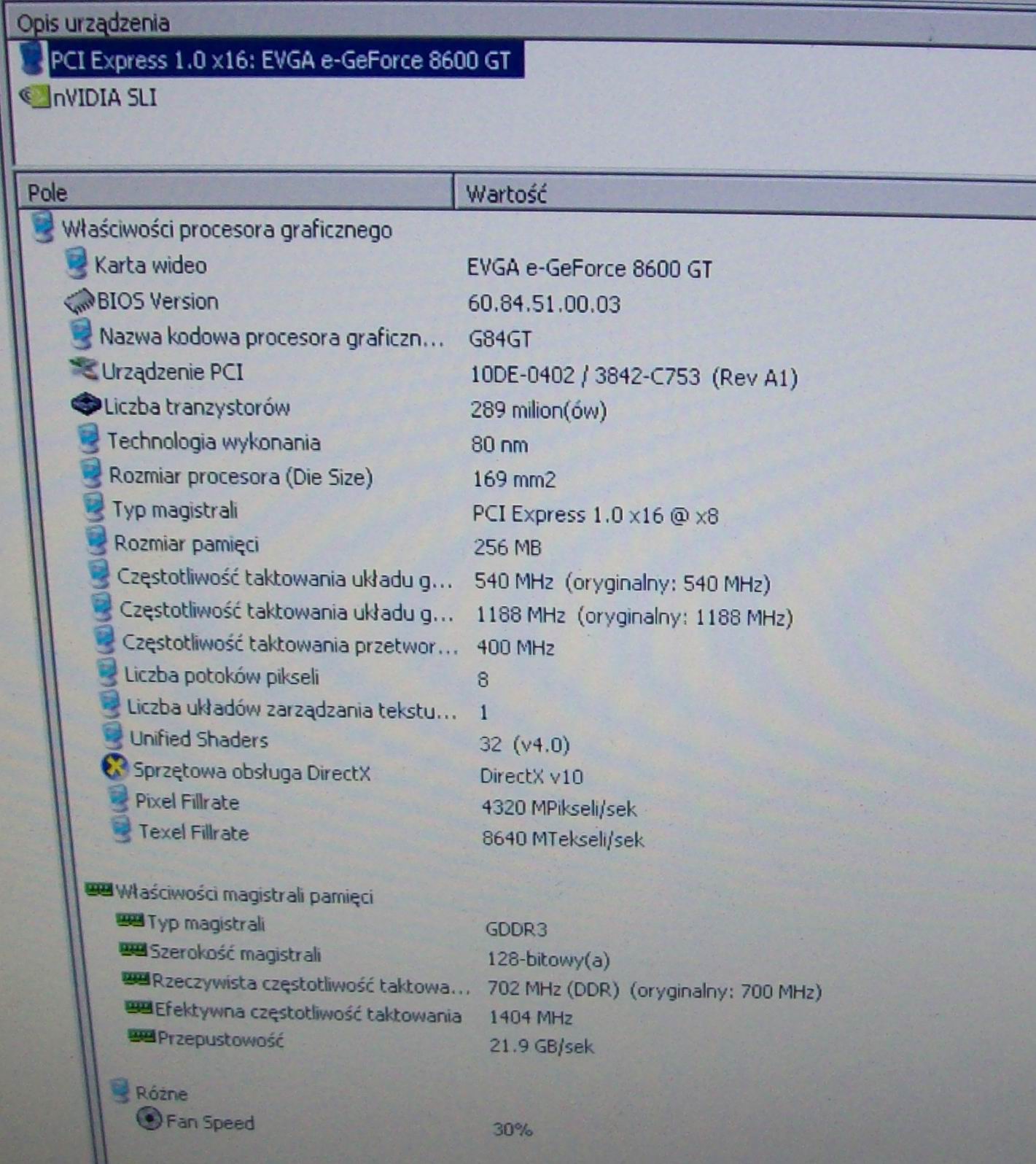The image size is (1036, 1164).
Task: Select the 540 MHz (oryginalny: 540 MHz) value
Action: click(623, 583)
